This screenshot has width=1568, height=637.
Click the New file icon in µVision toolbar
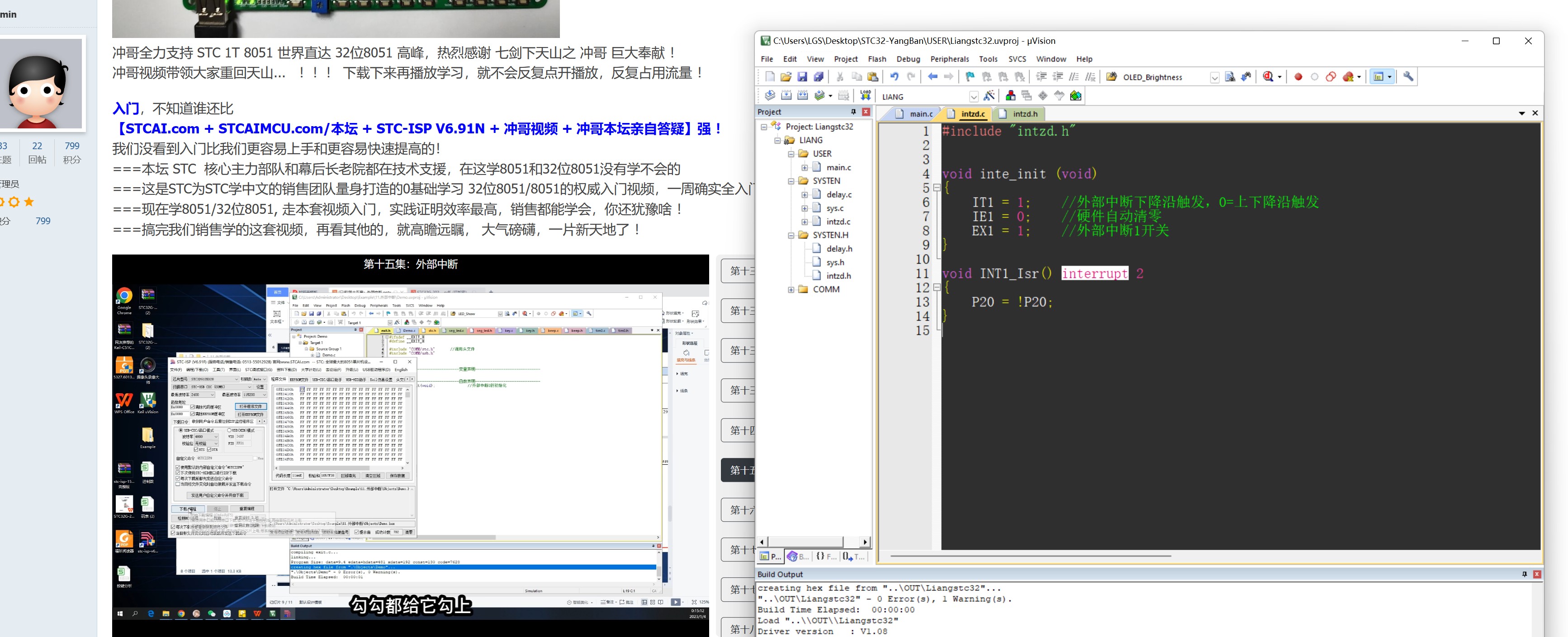coord(769,77)
